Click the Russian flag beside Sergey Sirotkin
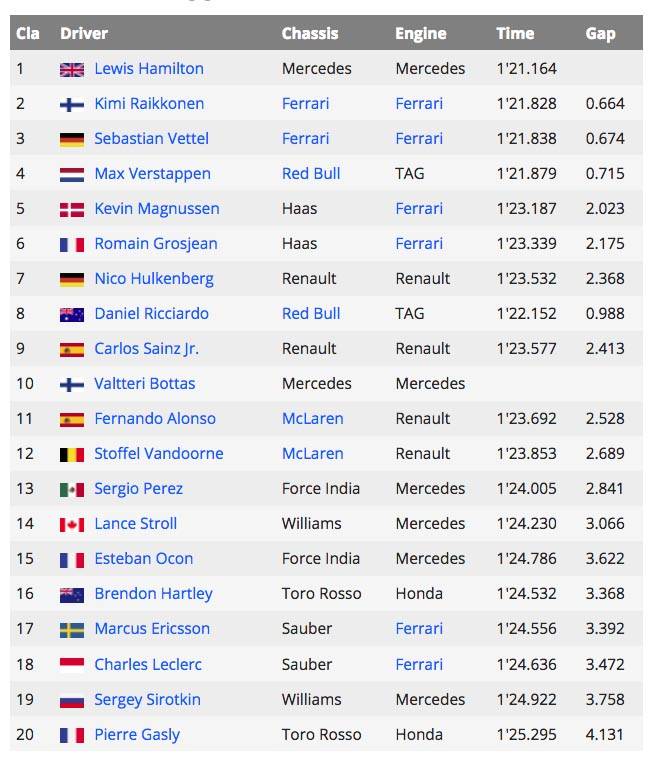 coord(72,701)
